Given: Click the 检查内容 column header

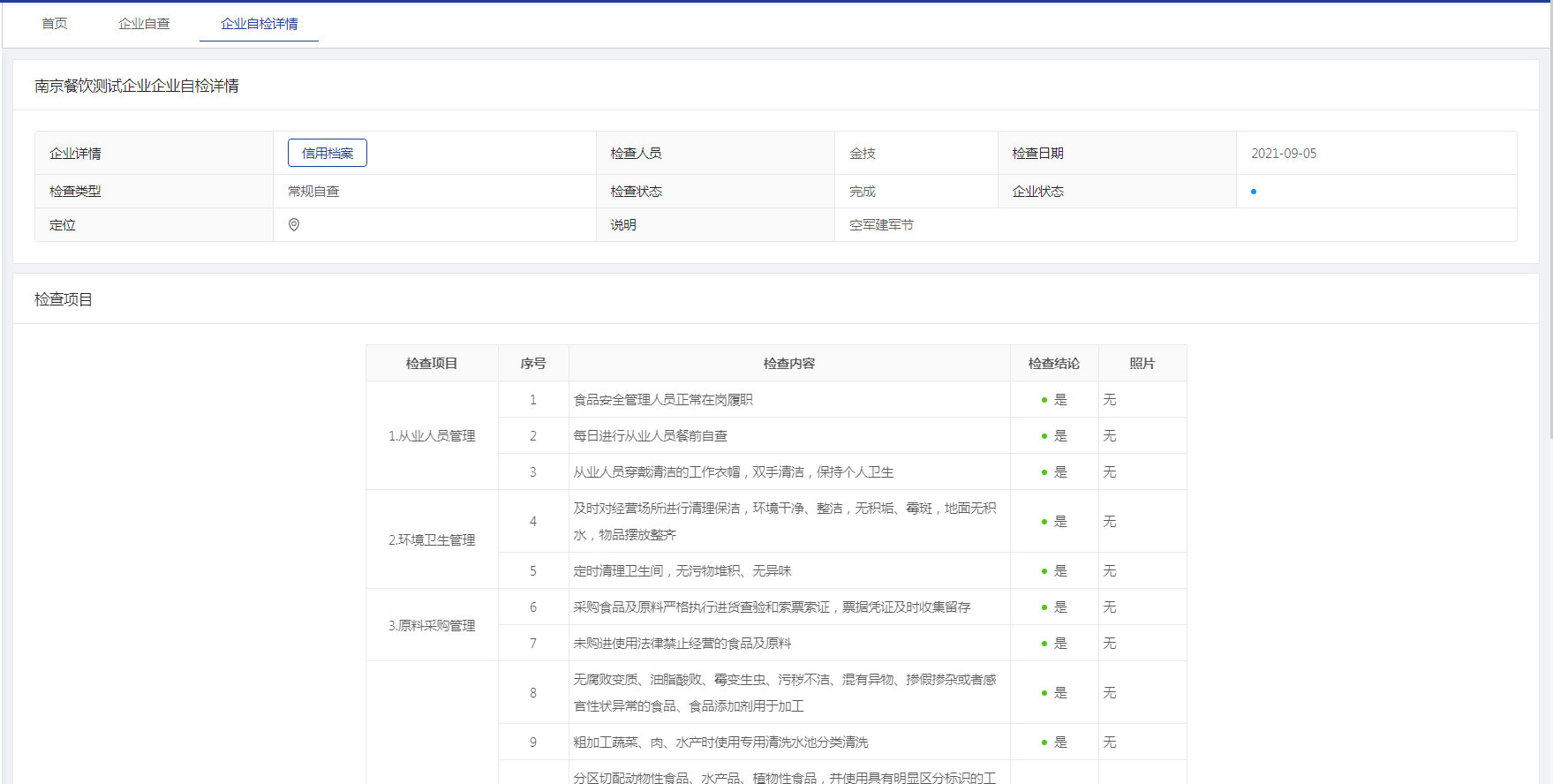Looking at the screenshot, I should (x=788, y=364).
